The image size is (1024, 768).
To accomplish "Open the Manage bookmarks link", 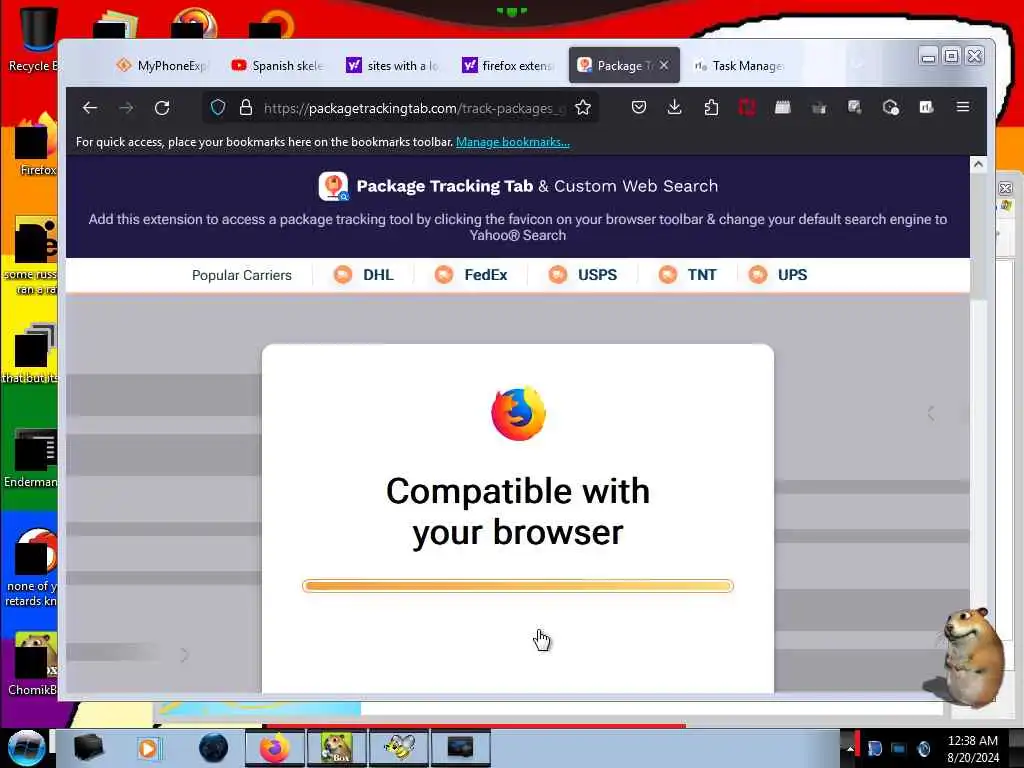I will click(513, 142).
